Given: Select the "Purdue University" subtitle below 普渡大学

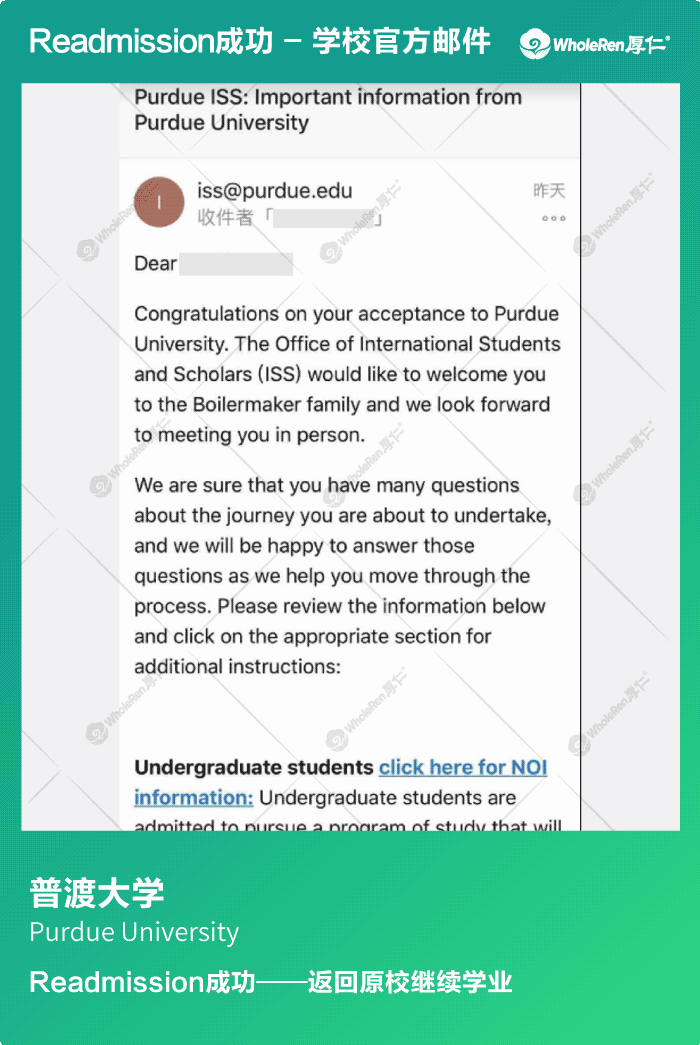Looking at the screenshot, I should (134, 932).
